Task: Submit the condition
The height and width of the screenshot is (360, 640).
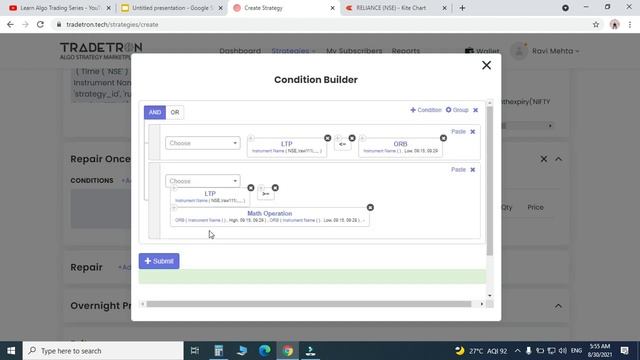Action: pos(159,261)
